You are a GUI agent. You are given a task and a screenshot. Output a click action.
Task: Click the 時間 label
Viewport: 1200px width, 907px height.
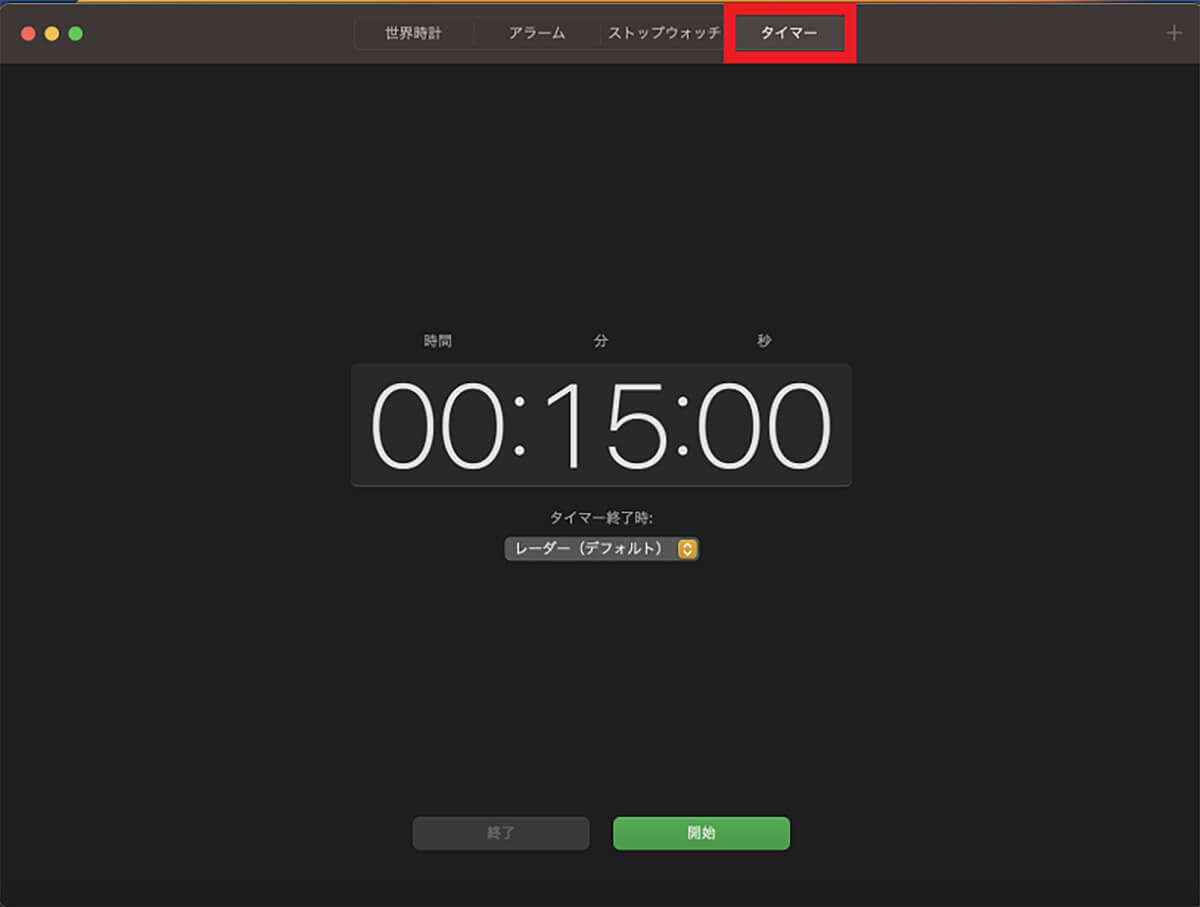click(x=438, y=341)
